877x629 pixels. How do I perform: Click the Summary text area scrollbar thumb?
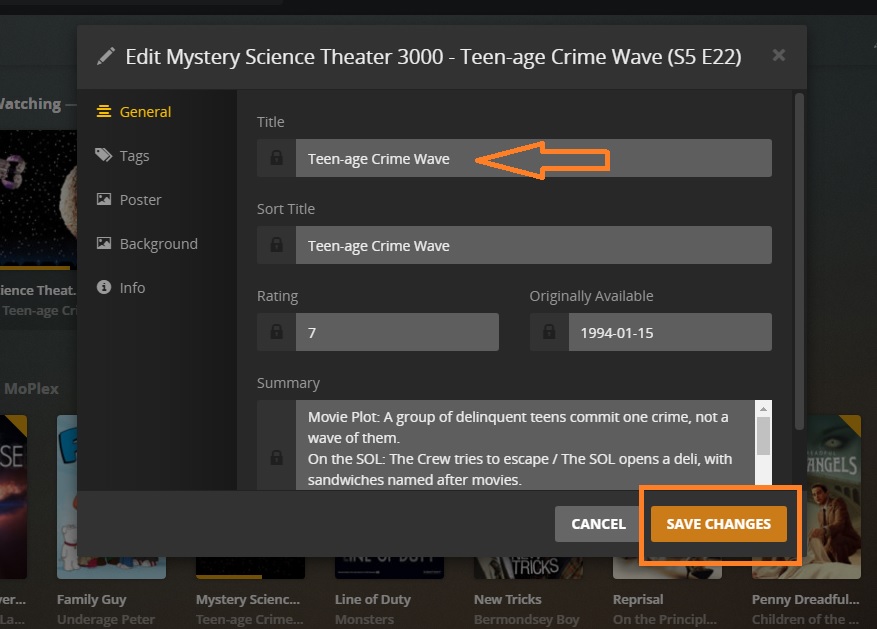(763, 436)
